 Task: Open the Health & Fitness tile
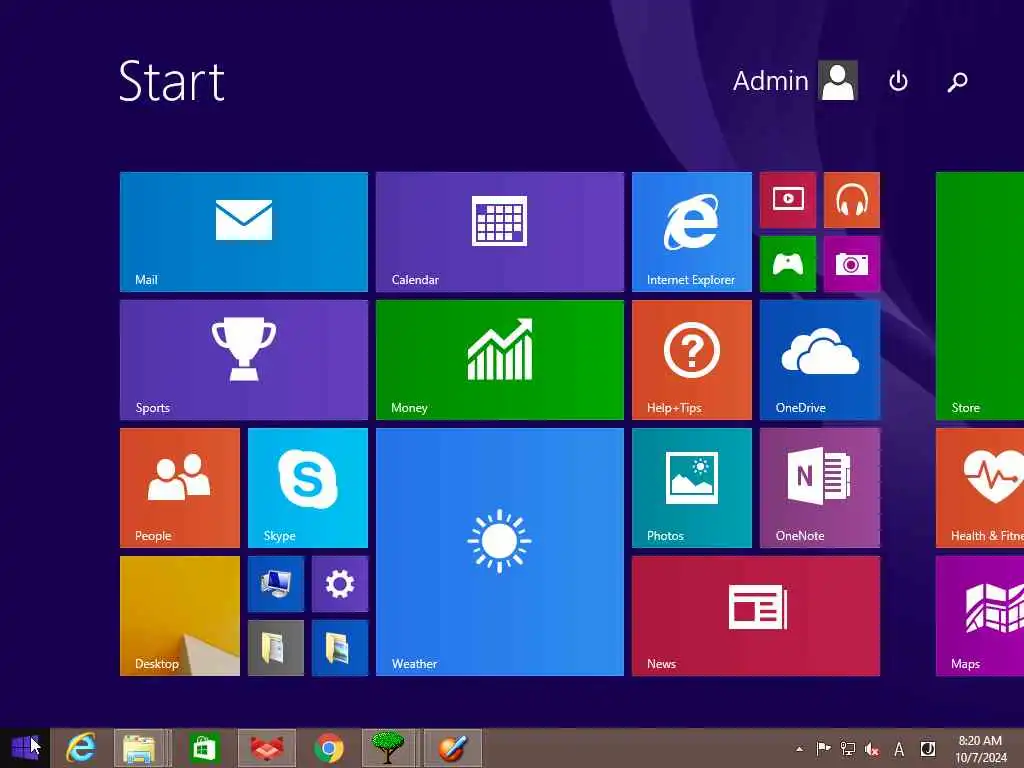click(x=980, y=488)
